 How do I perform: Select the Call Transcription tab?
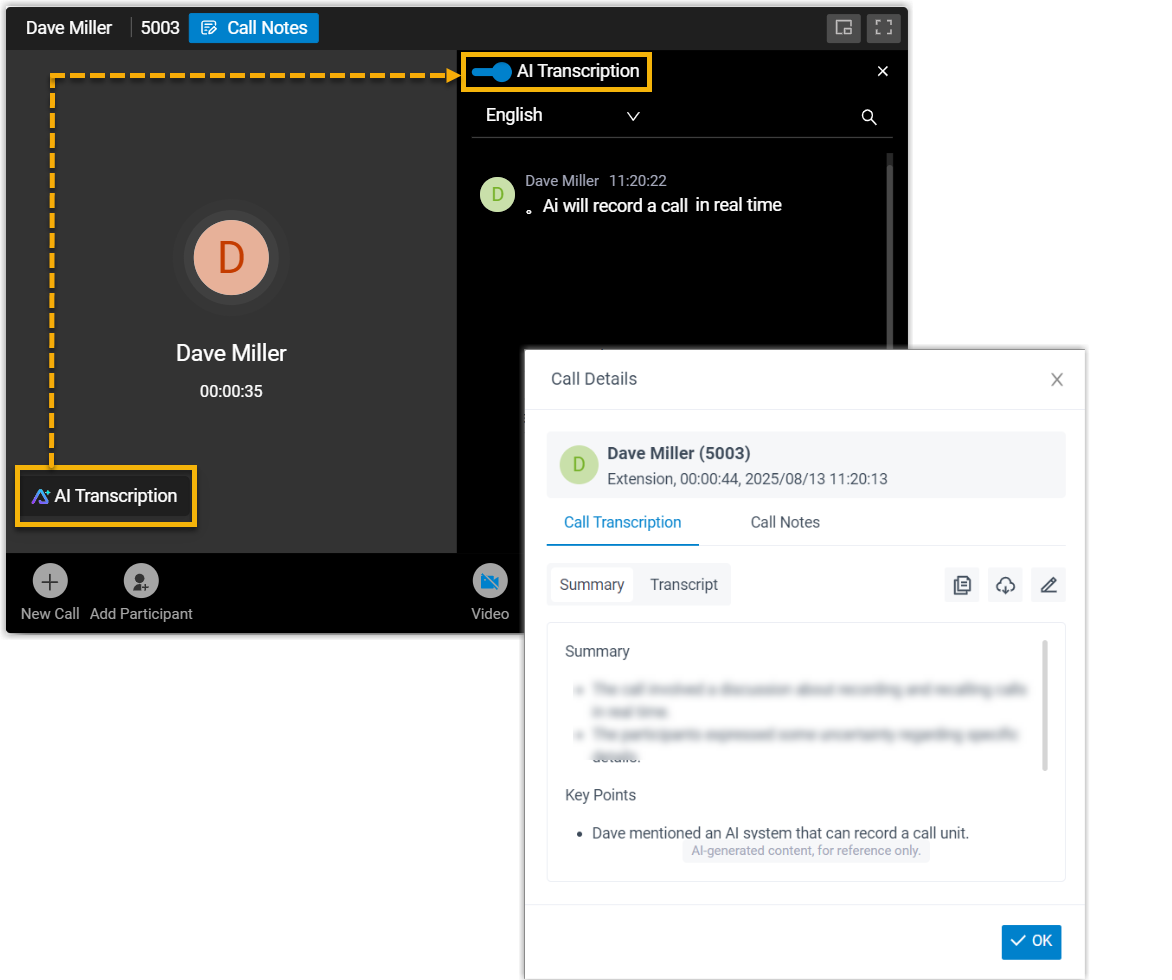[x=622, y=522]
